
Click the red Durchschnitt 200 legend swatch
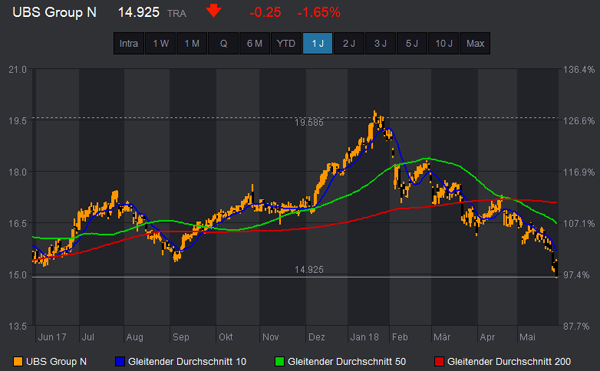tap(439, 361)
